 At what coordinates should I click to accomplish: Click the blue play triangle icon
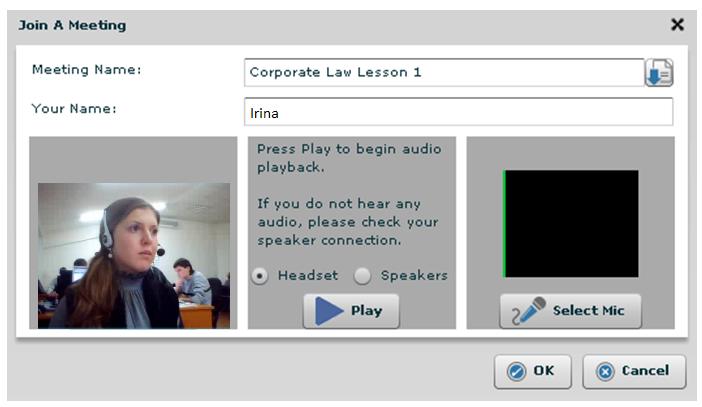pyautogui.click(x=329, y=311)
